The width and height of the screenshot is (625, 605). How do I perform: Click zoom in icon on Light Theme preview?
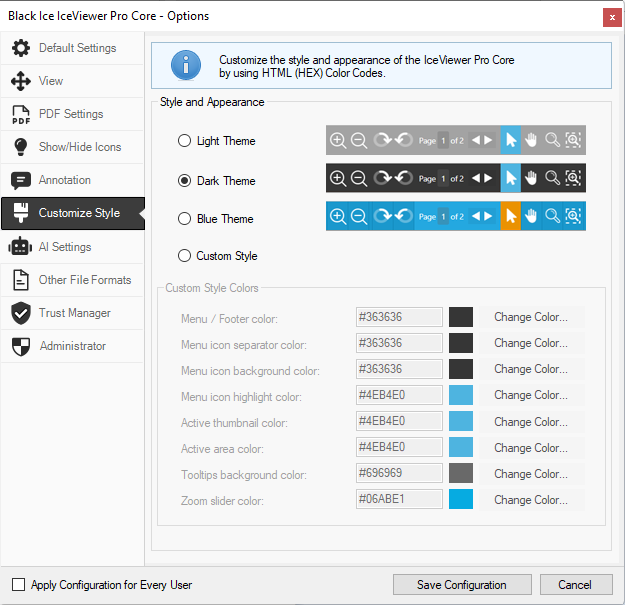(x=338, y=140)
